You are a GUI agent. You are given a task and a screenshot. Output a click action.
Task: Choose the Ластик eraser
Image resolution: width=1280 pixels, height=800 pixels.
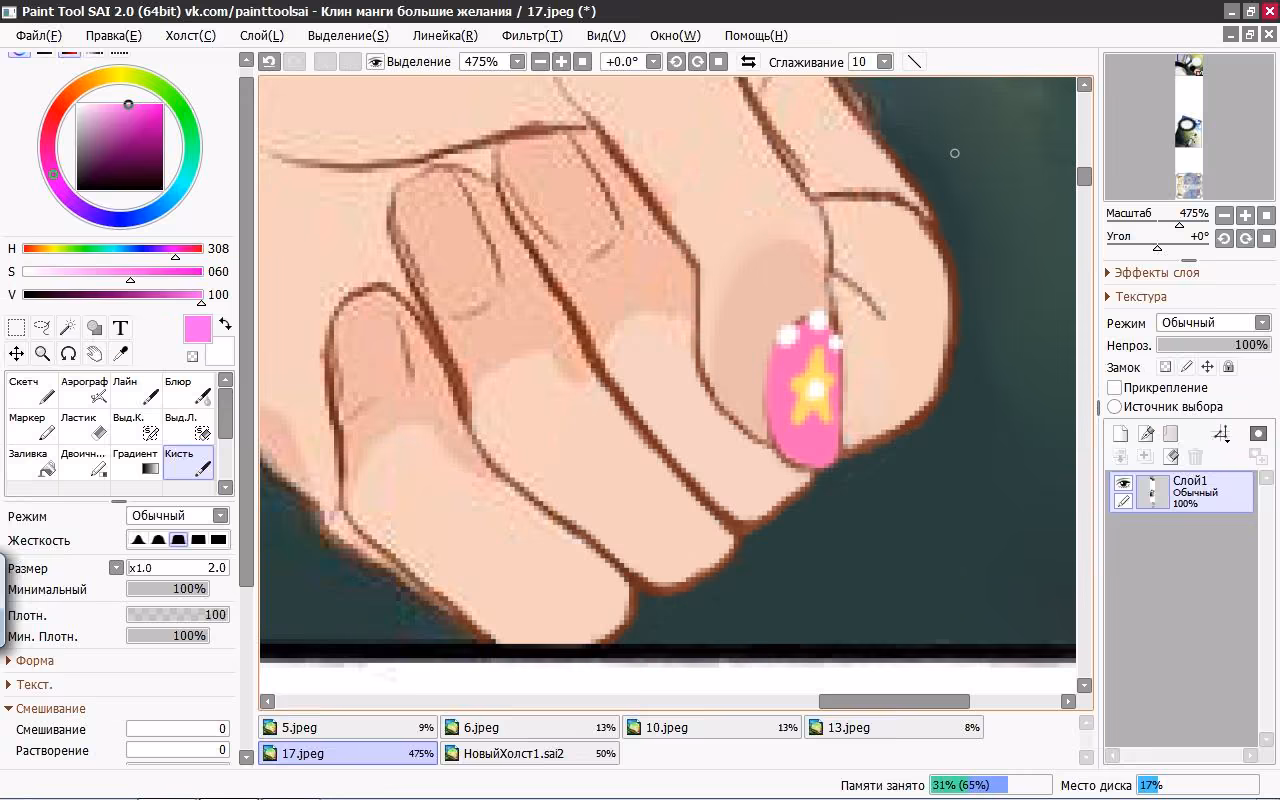[x=84, y=426]
